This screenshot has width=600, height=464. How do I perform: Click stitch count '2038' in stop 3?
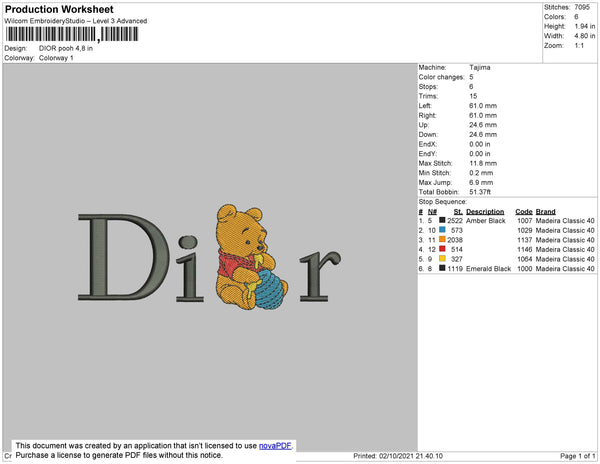click(x=455, y=240)
